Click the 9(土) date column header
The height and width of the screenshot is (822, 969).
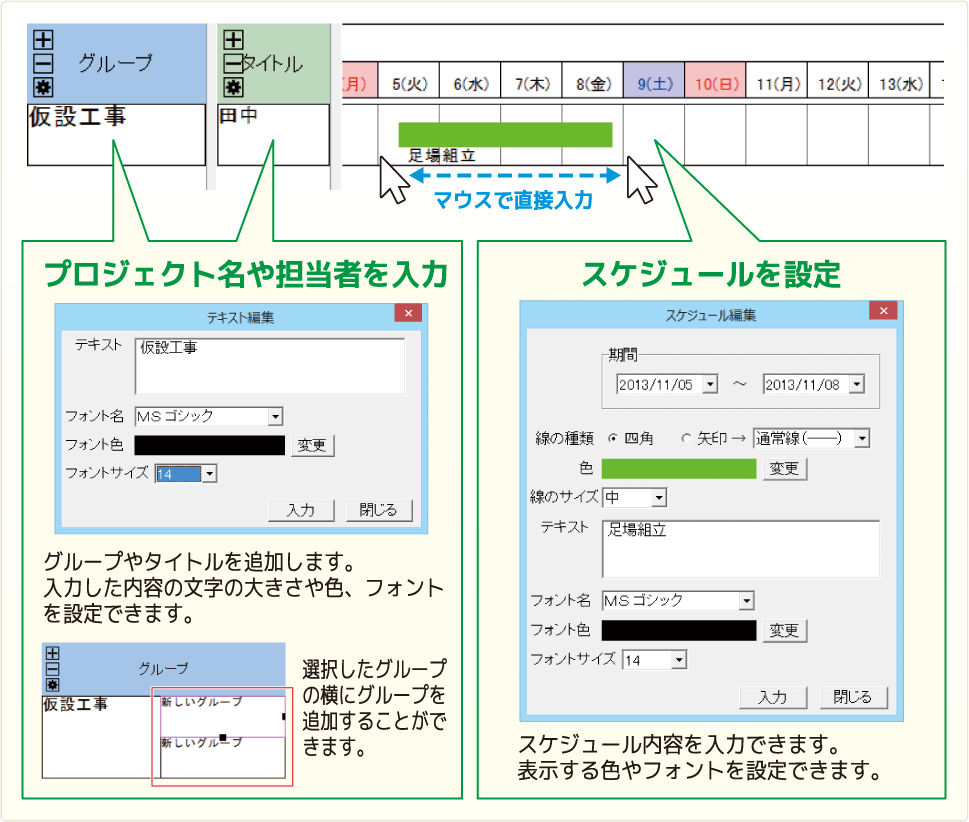(x=654, y=80)
